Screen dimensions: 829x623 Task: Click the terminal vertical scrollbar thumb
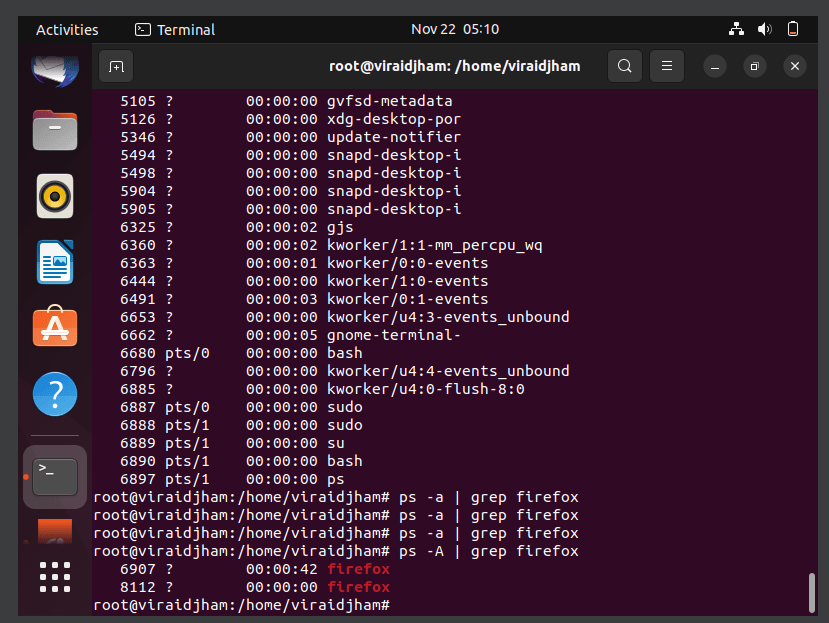click(x=812, y=592)
